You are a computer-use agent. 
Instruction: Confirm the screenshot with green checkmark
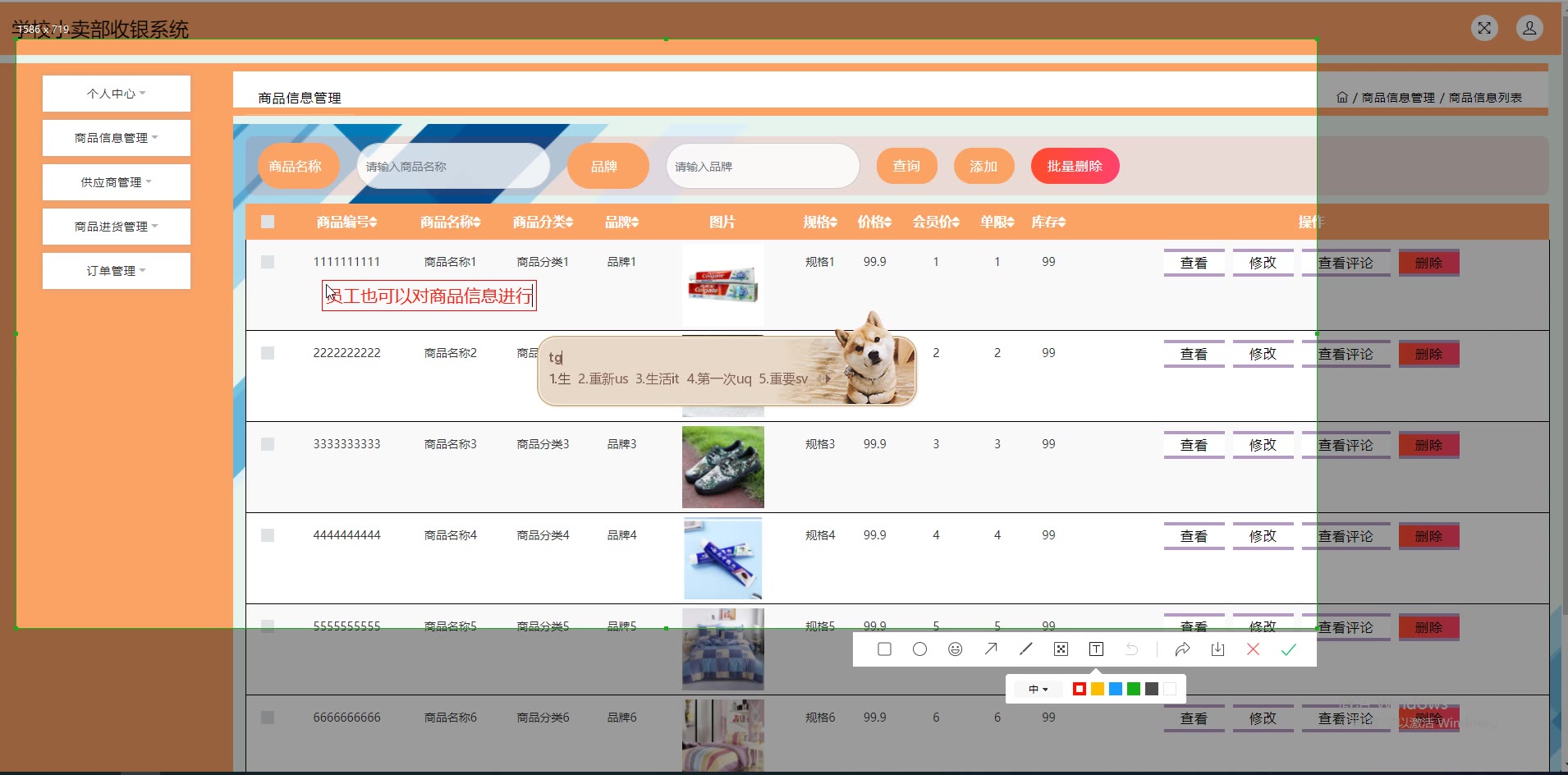[x=1288, y=649]
